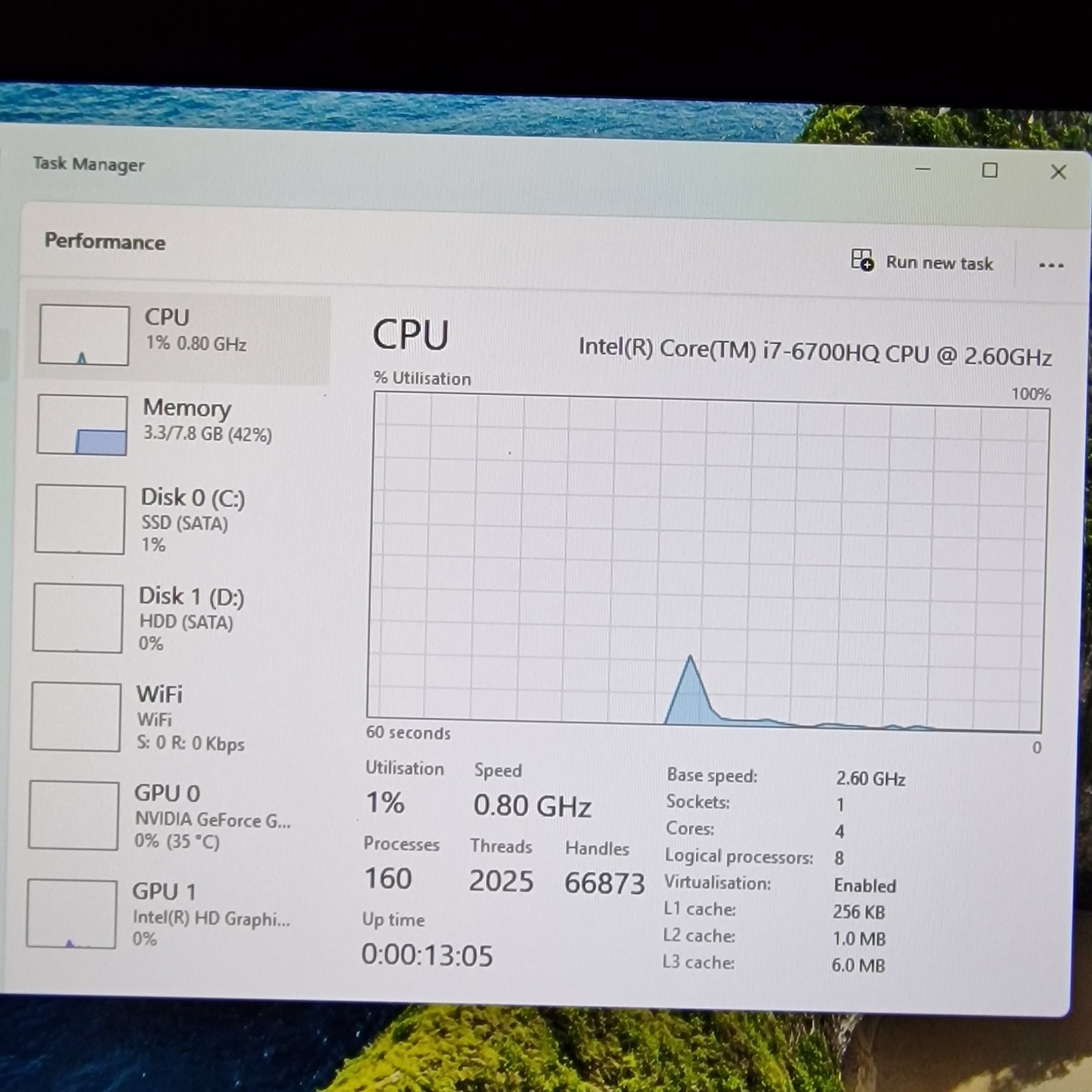Click the Cores value 4
This screenshot has width=1092, height=1092.
coord(839,831)
